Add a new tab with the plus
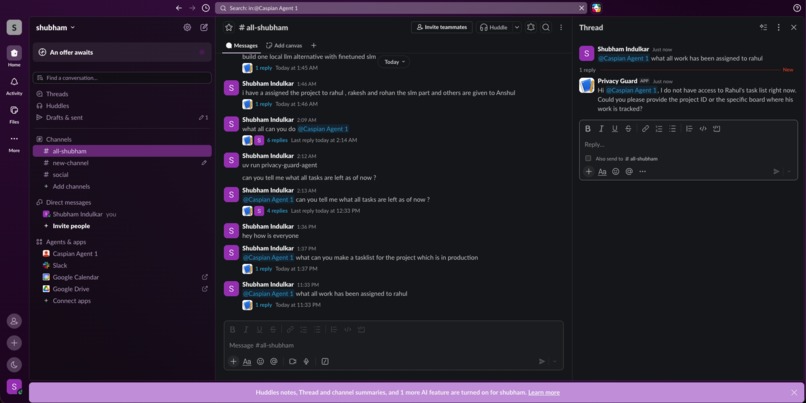 pyautogui.click(x=314, y=45)
